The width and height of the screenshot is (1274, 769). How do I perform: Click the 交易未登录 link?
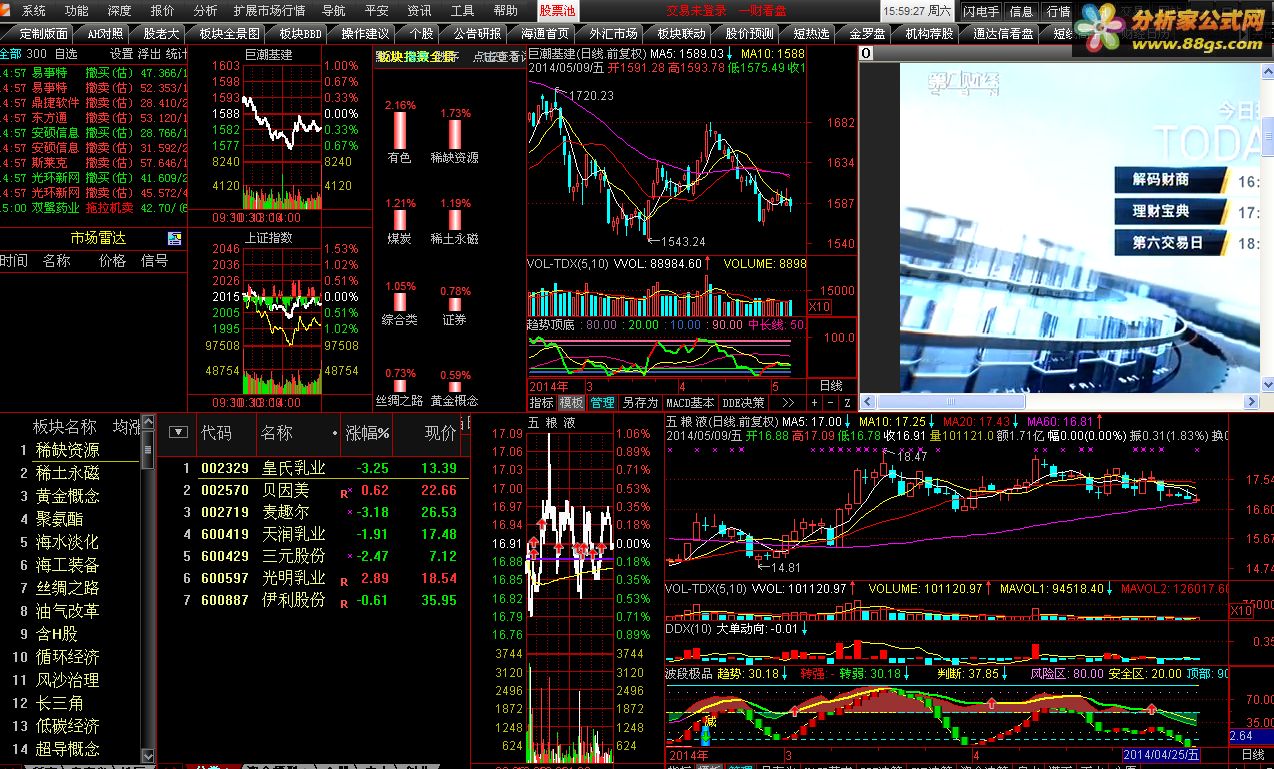pyautogui.click(x=697, y=10)
